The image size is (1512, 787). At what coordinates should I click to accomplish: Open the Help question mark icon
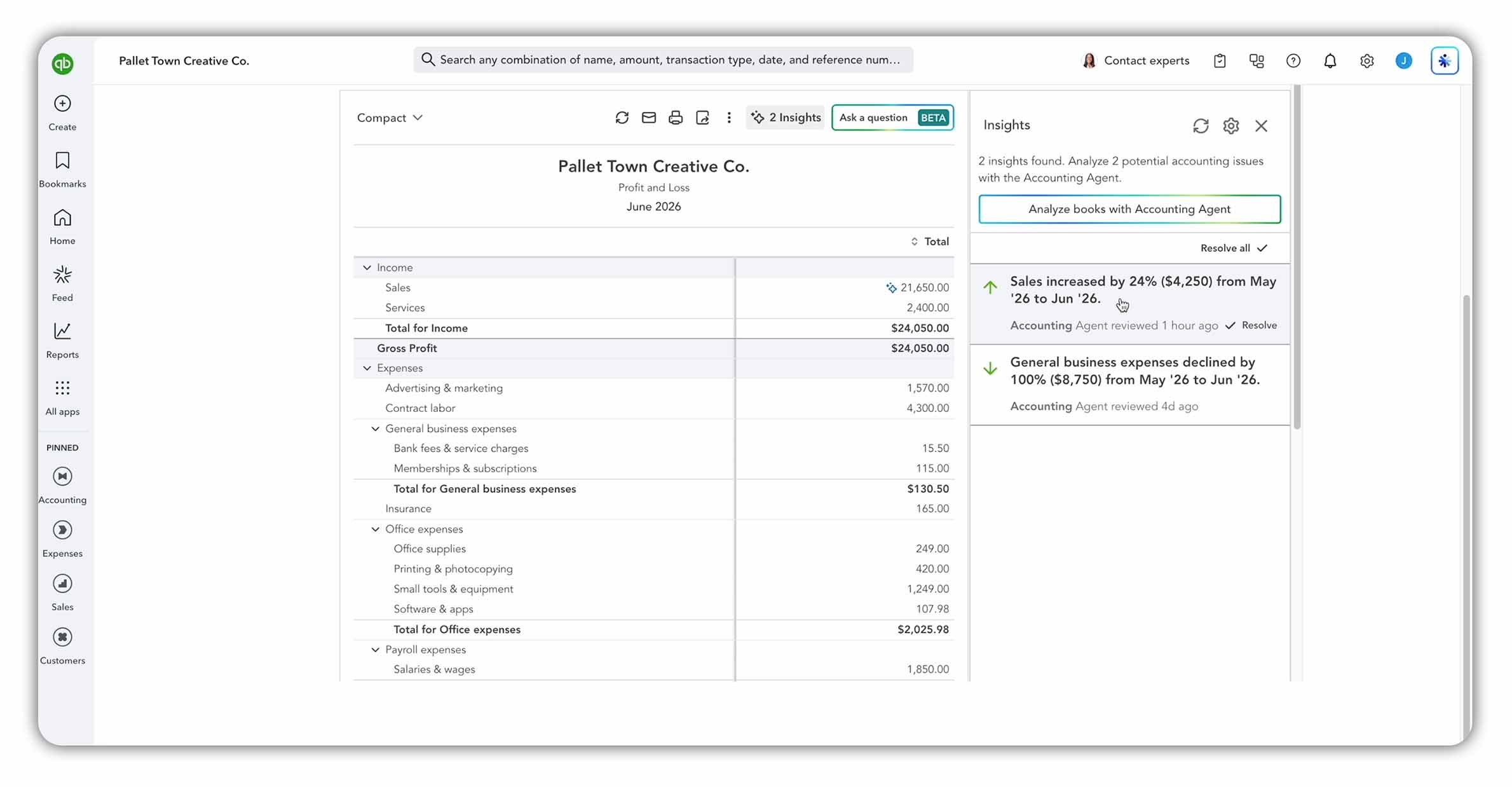click(x=1293, y=60)
